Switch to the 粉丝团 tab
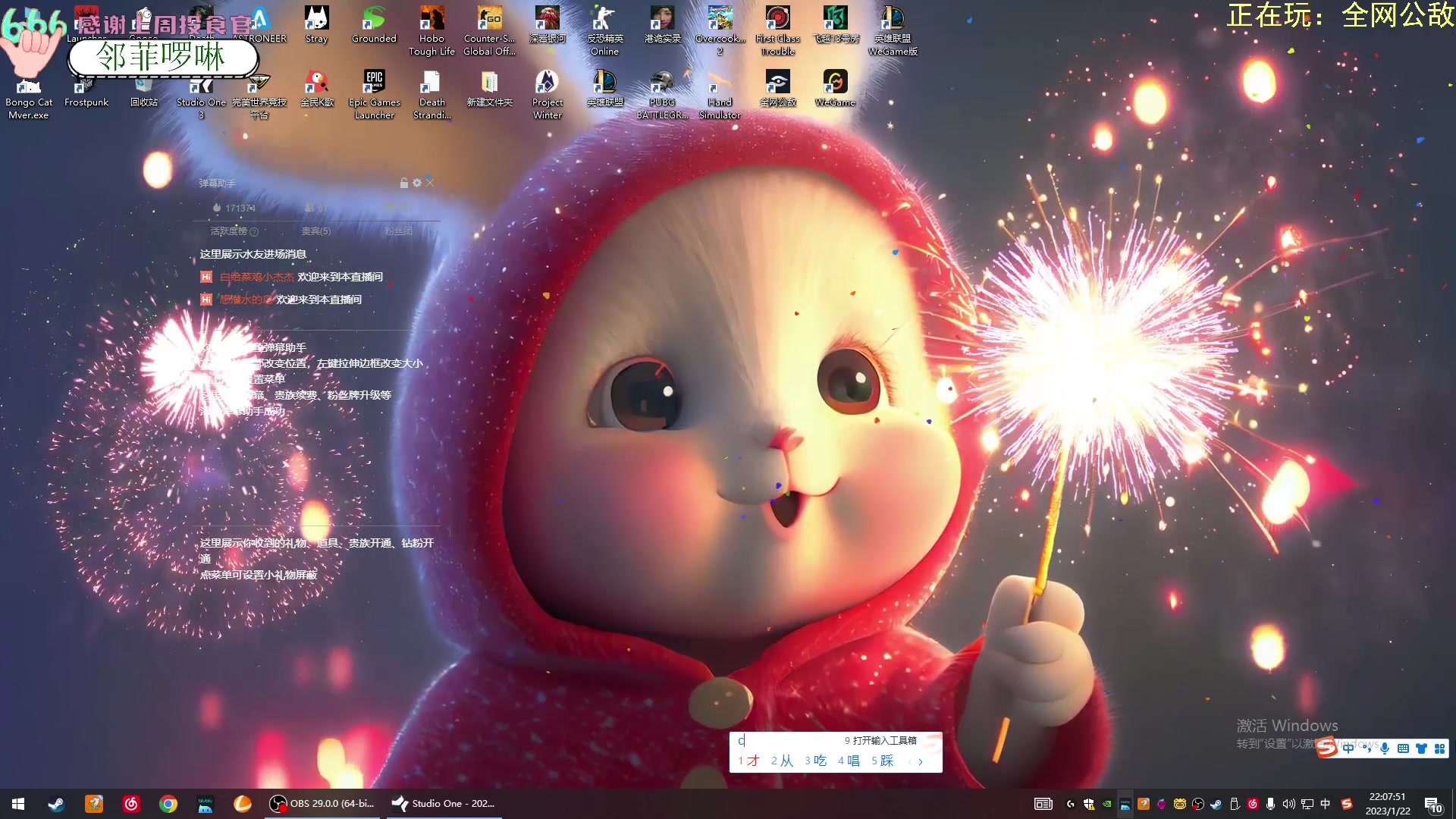1456x819 pixels. [x=398, y=231]
